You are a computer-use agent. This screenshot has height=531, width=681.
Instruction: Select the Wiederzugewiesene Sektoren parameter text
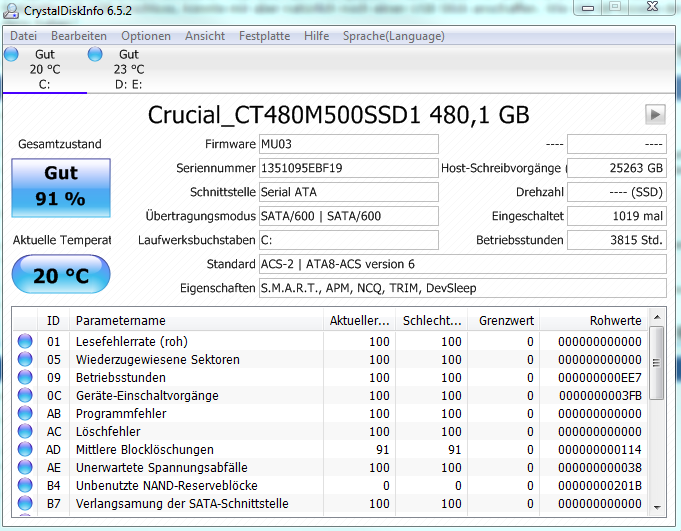click(158, 359)
